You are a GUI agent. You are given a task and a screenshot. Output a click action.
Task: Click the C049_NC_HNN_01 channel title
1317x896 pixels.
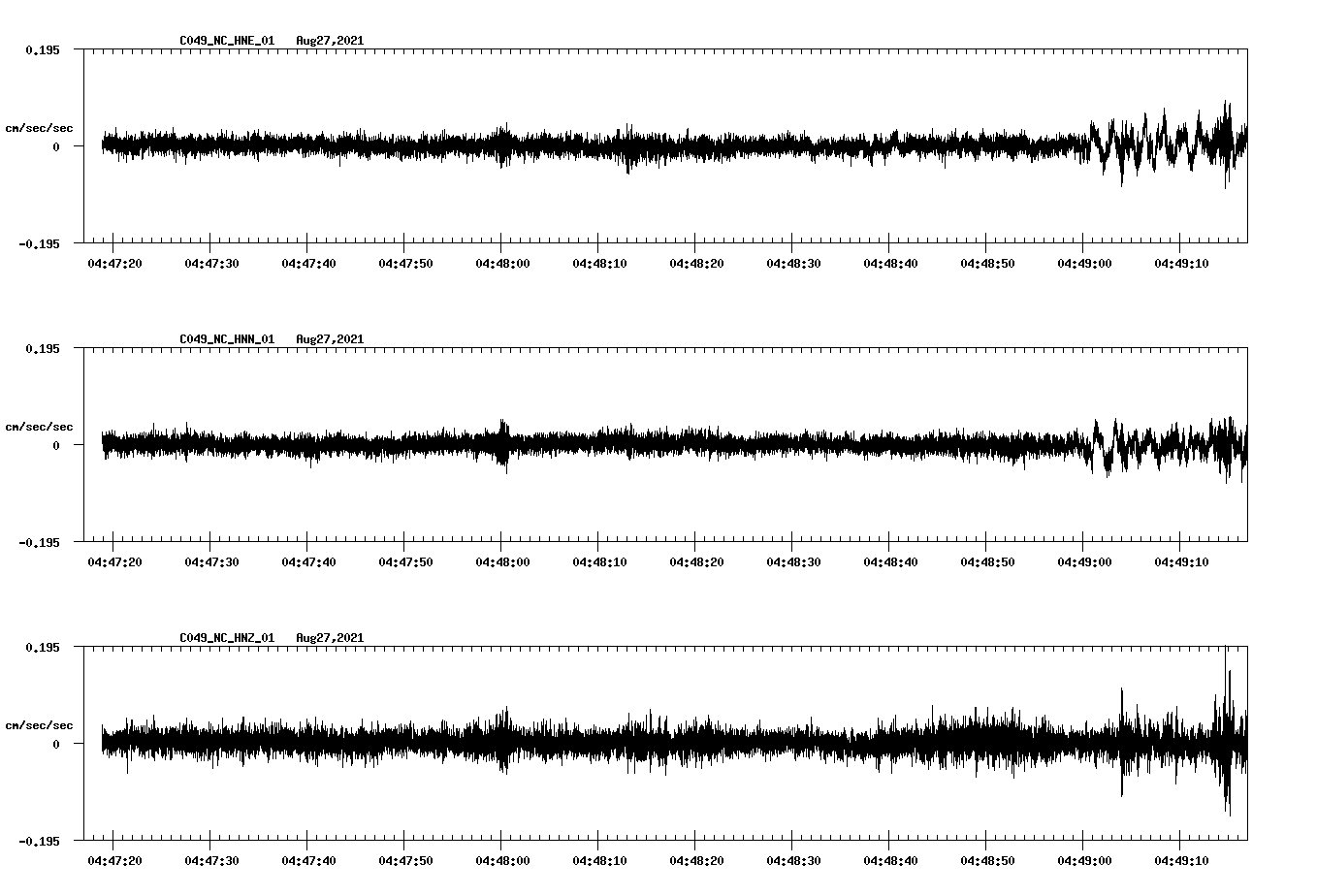[227, 339]
